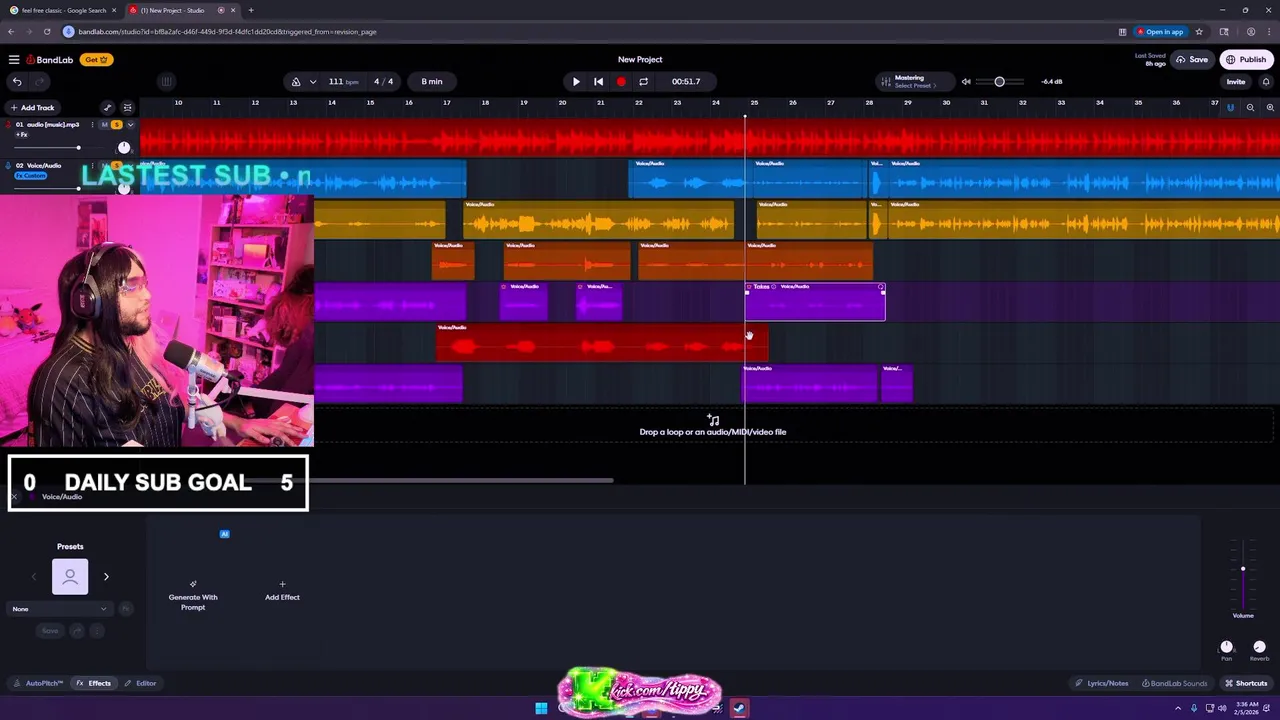Screen dimensions: 1280x720
Task: Edit the 111 bpm tempo field
Action: click(343, 82)
